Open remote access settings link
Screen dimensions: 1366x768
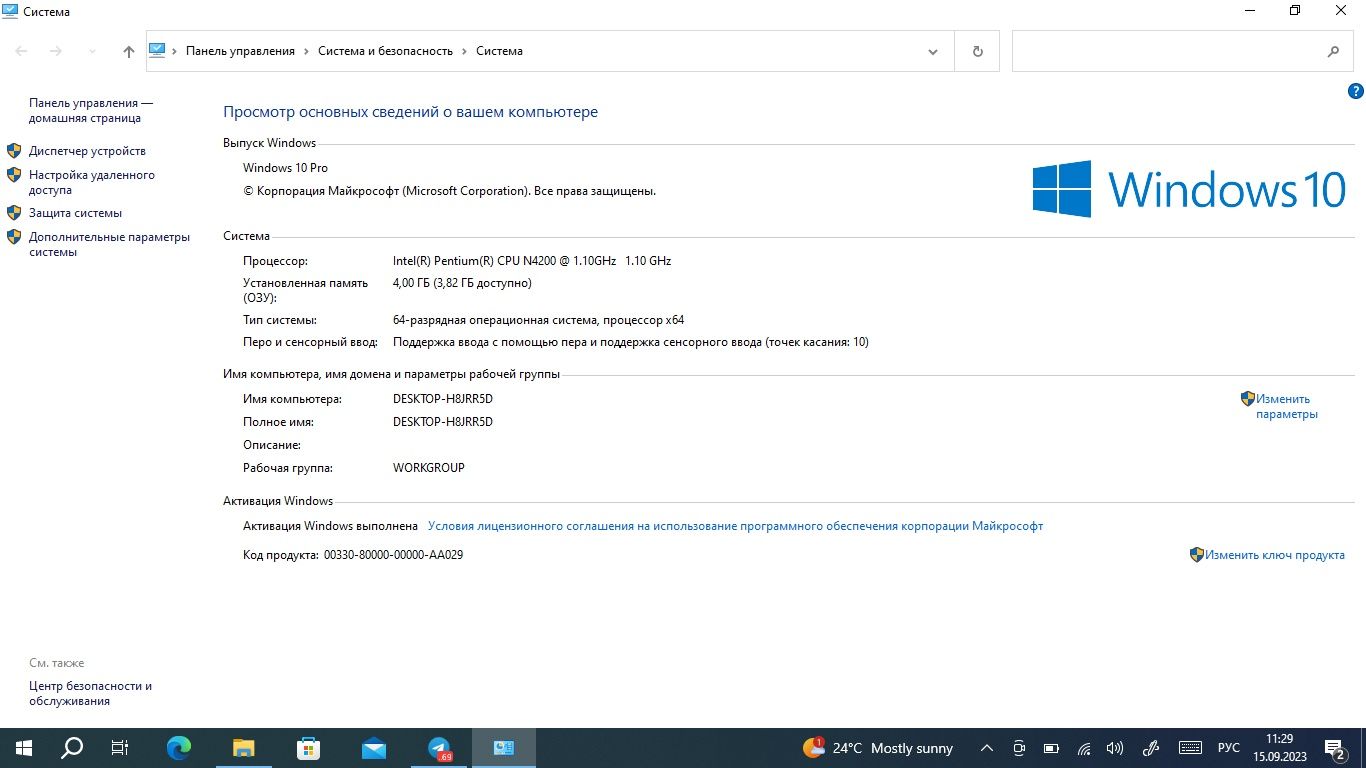tap(92, 182)
